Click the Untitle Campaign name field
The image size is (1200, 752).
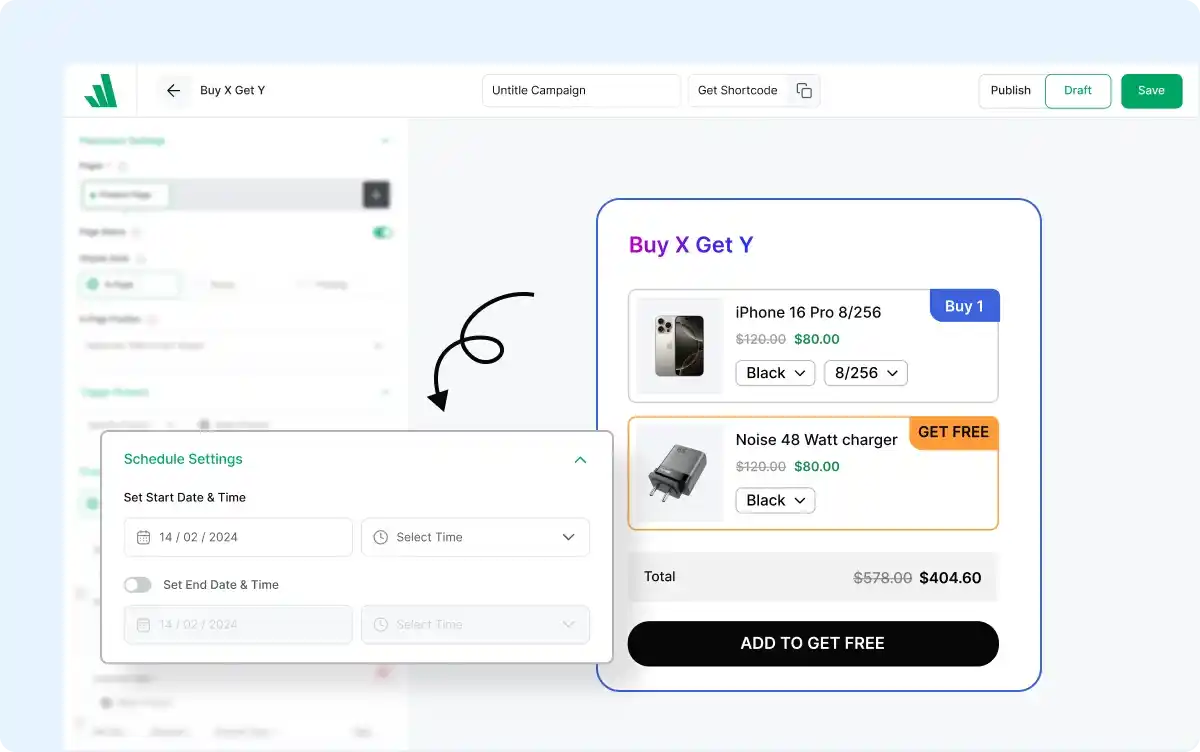tap(581, 91)
